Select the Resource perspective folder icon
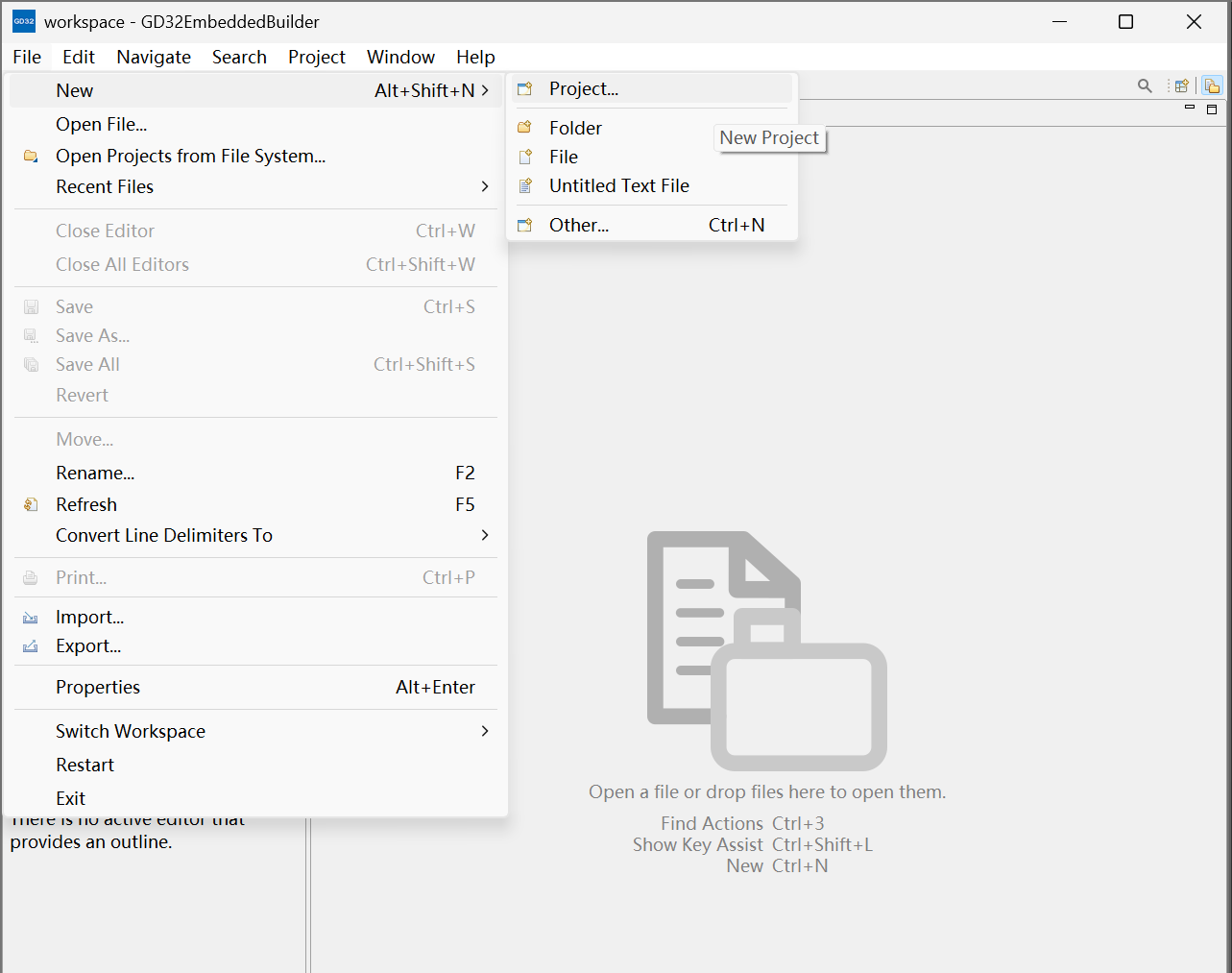The image size is (1232, 973). click(x=1212, y=85)
